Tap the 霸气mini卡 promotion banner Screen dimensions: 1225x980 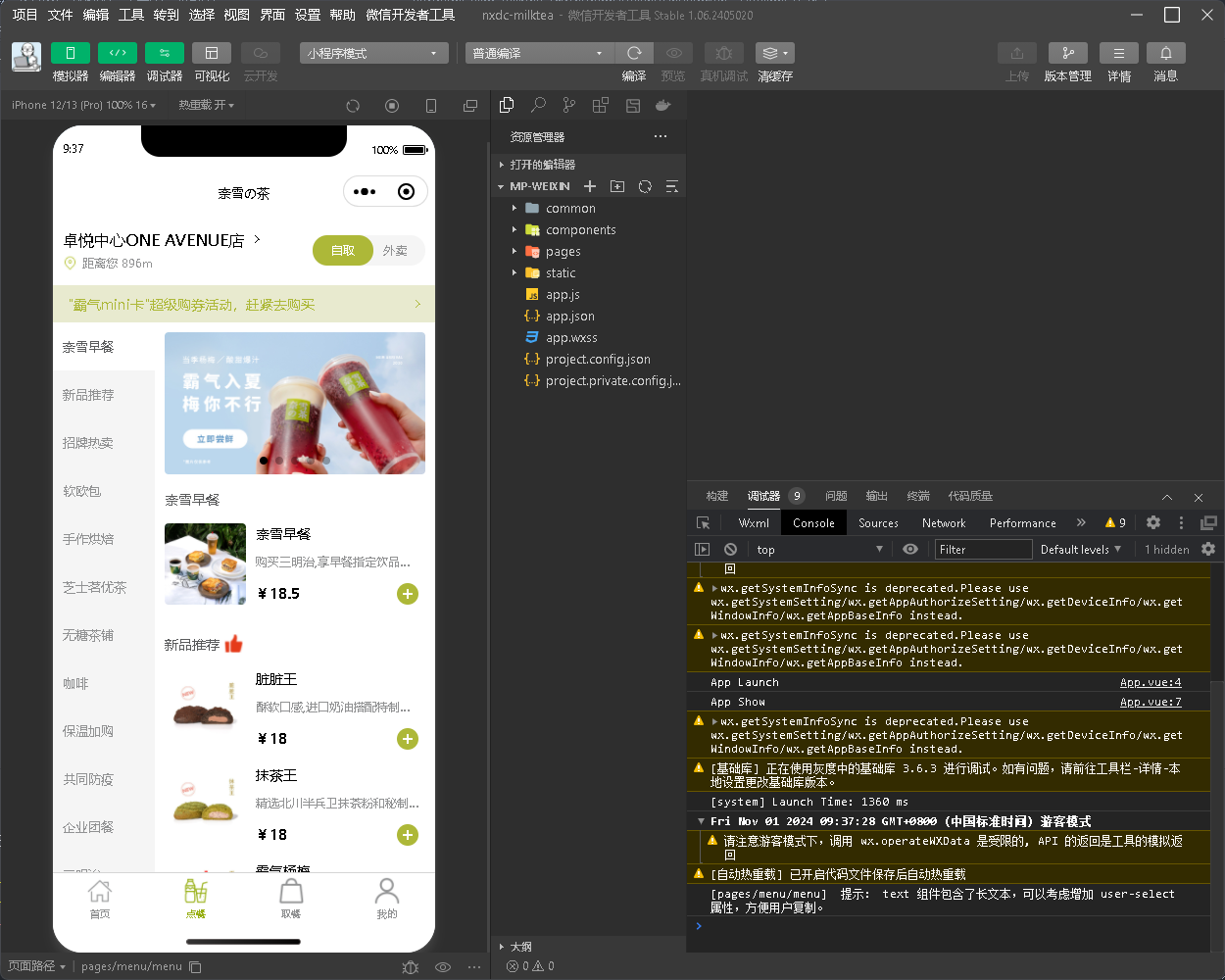coord(244,305)
